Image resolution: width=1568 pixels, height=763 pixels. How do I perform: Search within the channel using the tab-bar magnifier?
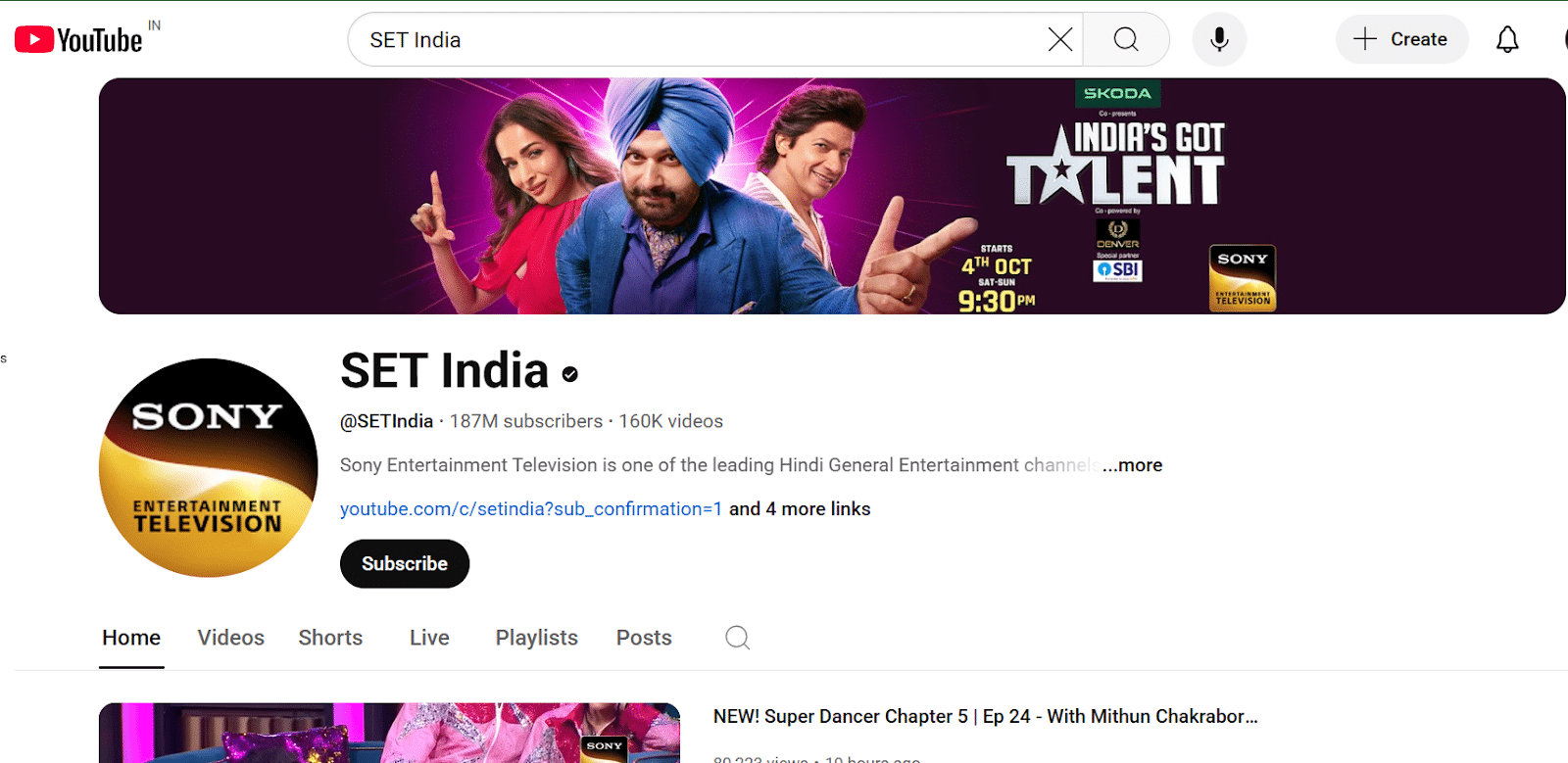click(x=737, y=639)
